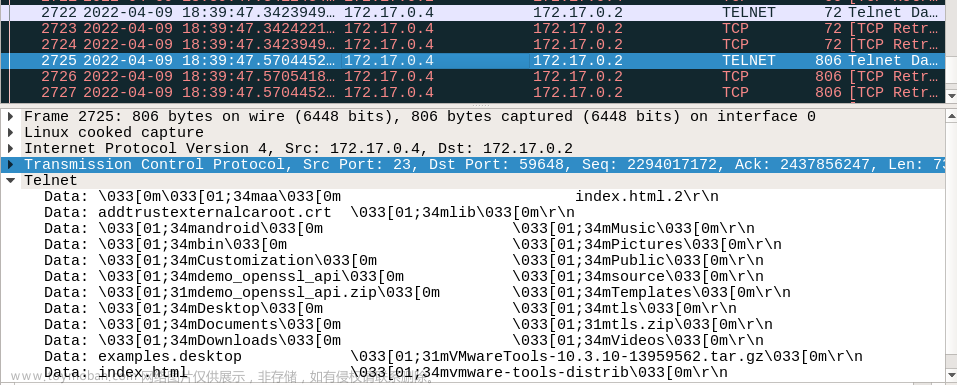Click packet number 2727 in the list
This screenshot has height=385, width=957.
tap(59, 92)
